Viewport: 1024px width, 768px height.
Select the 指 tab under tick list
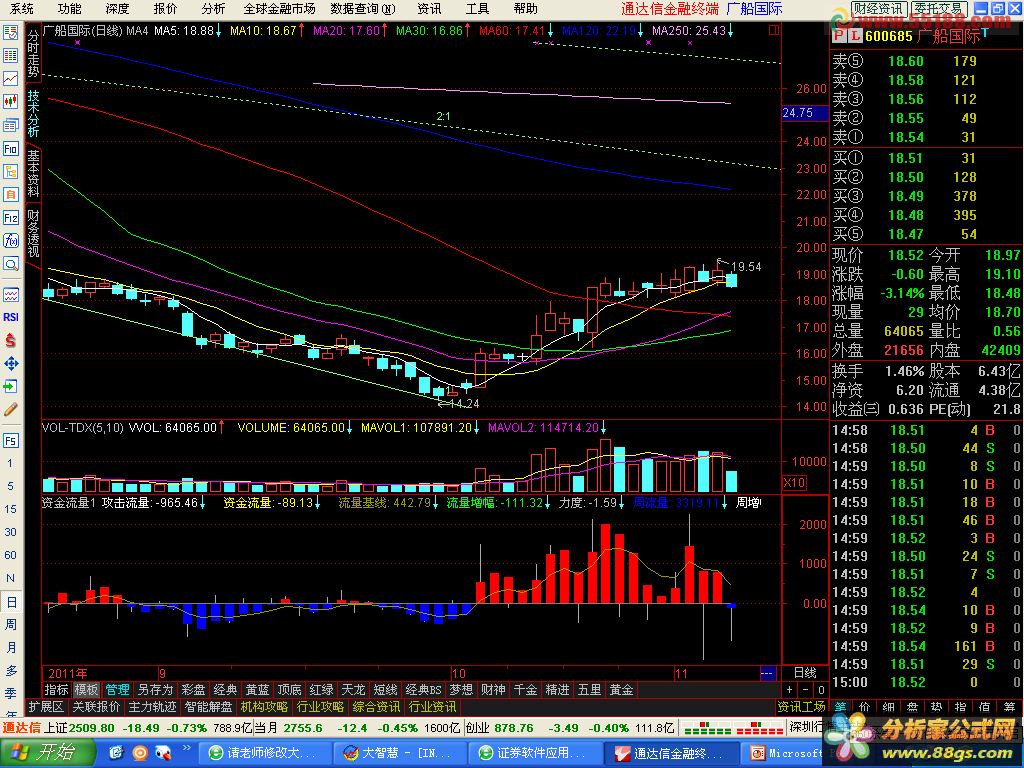tap(960, 707)
